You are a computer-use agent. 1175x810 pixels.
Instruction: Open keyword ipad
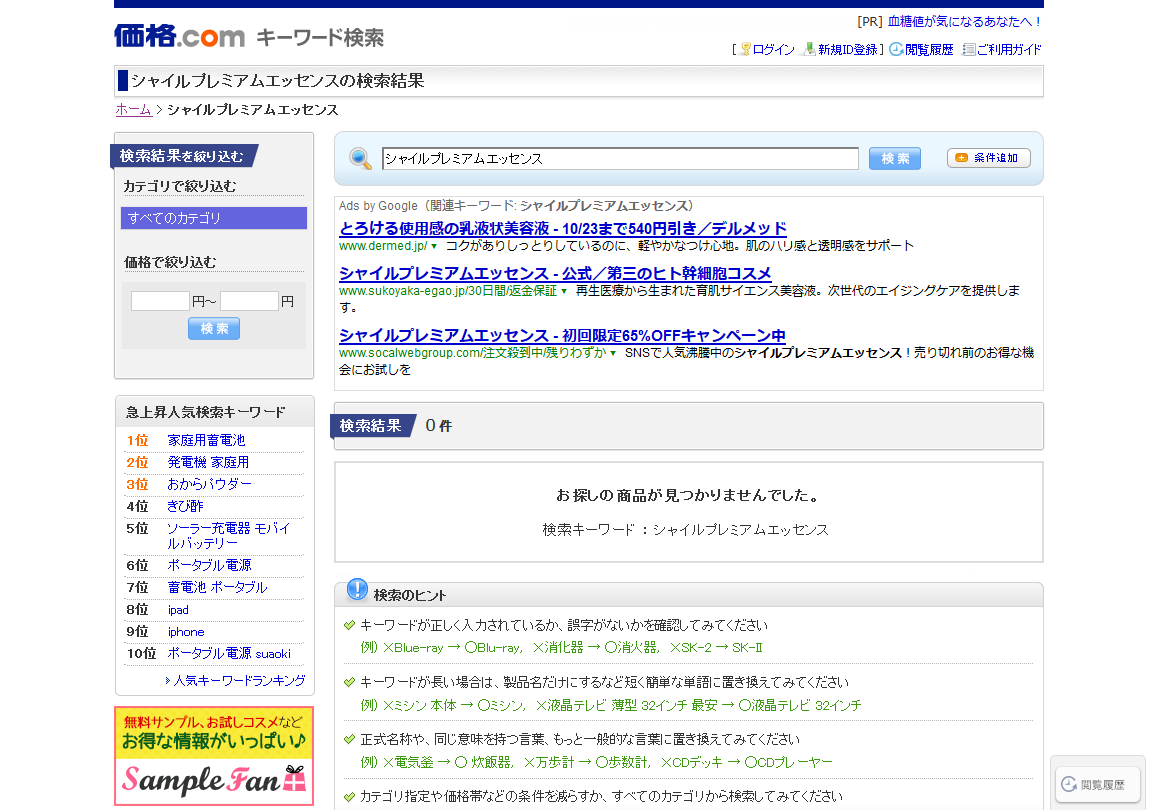(x=178, y=610)
